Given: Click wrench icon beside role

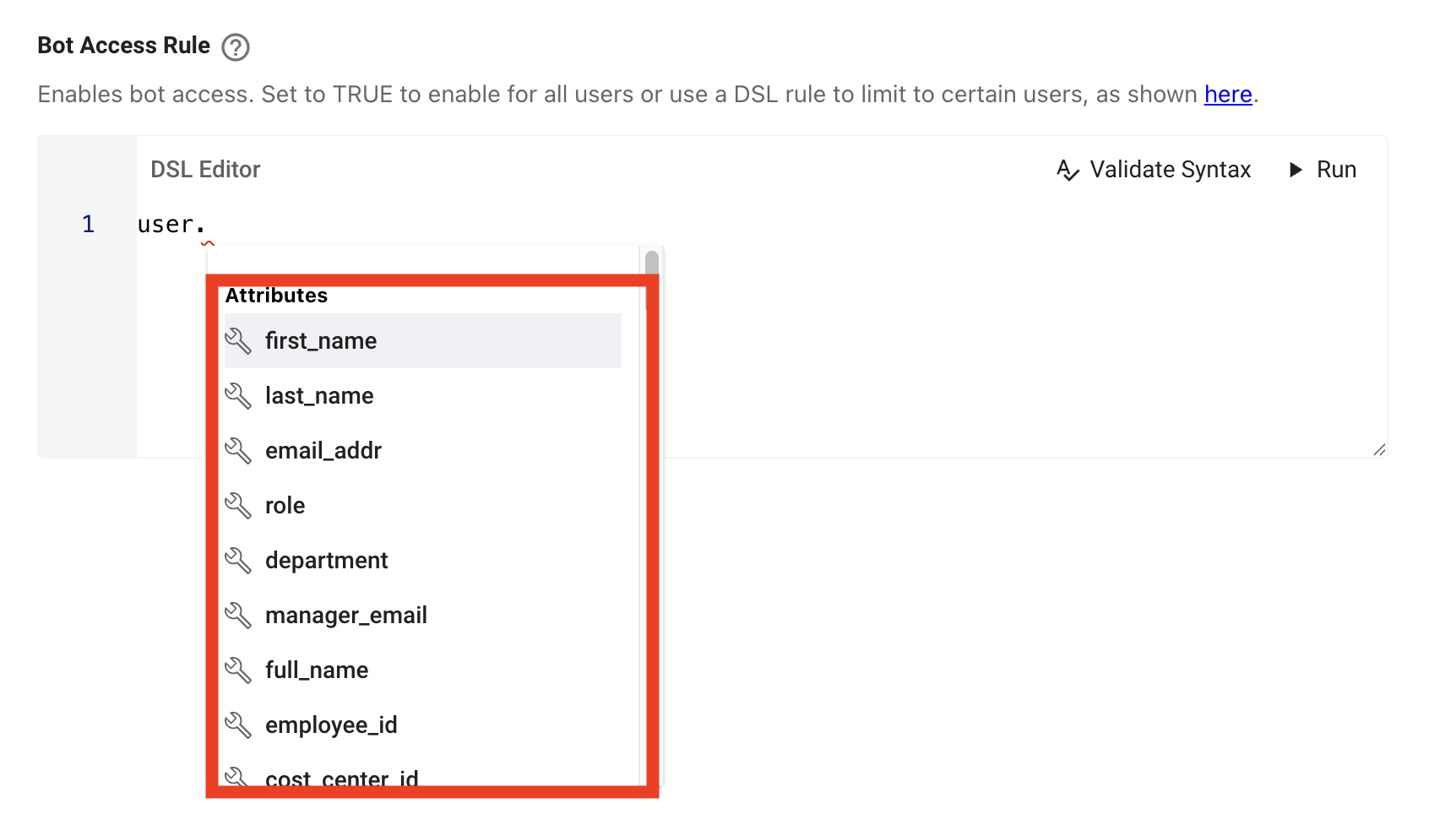Looking at the screenshot, I should pyautogui.click(x=238, y=506).
